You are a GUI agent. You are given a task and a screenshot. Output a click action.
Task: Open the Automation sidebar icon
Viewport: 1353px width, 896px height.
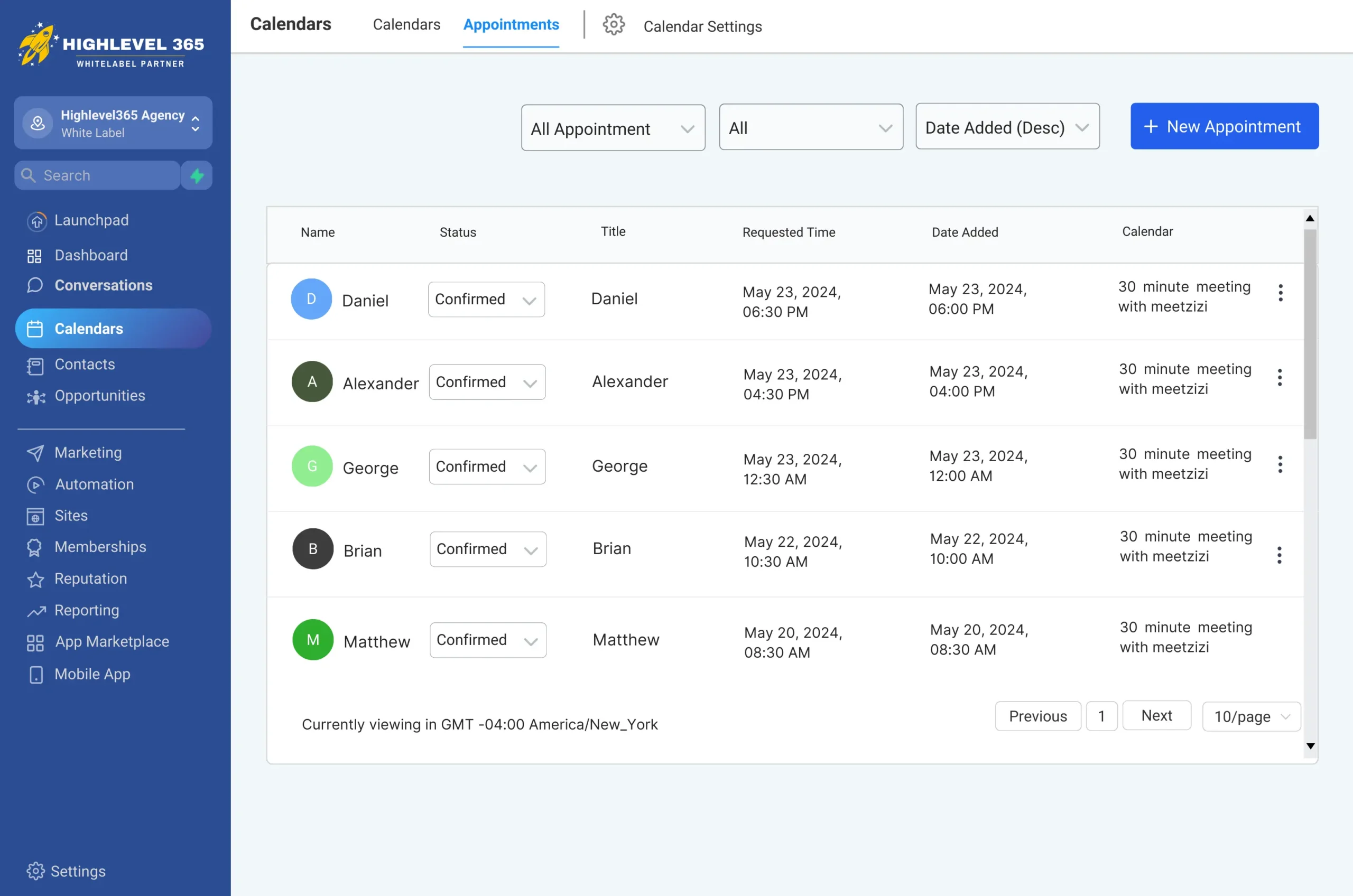(35, 485)
